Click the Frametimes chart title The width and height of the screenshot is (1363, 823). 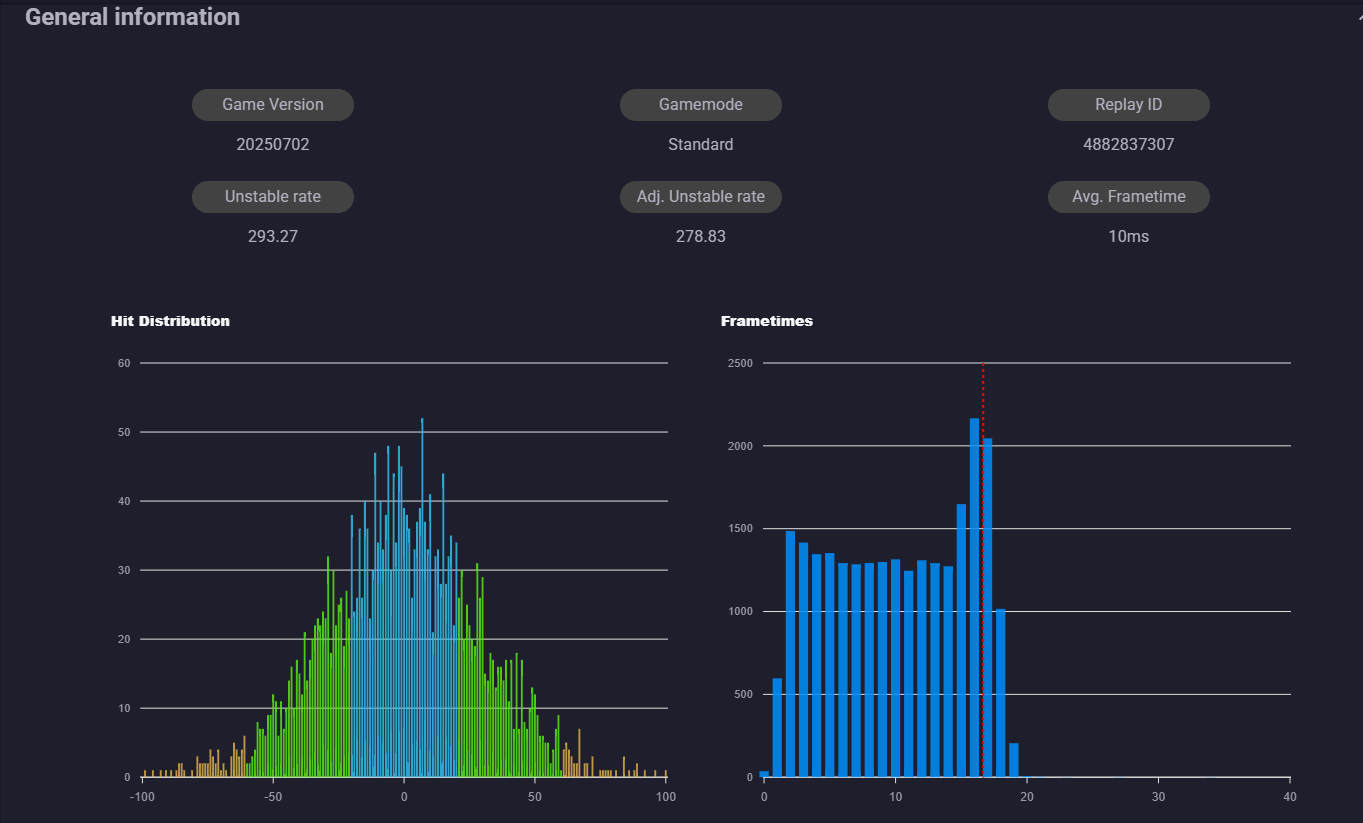pos(767,321)
